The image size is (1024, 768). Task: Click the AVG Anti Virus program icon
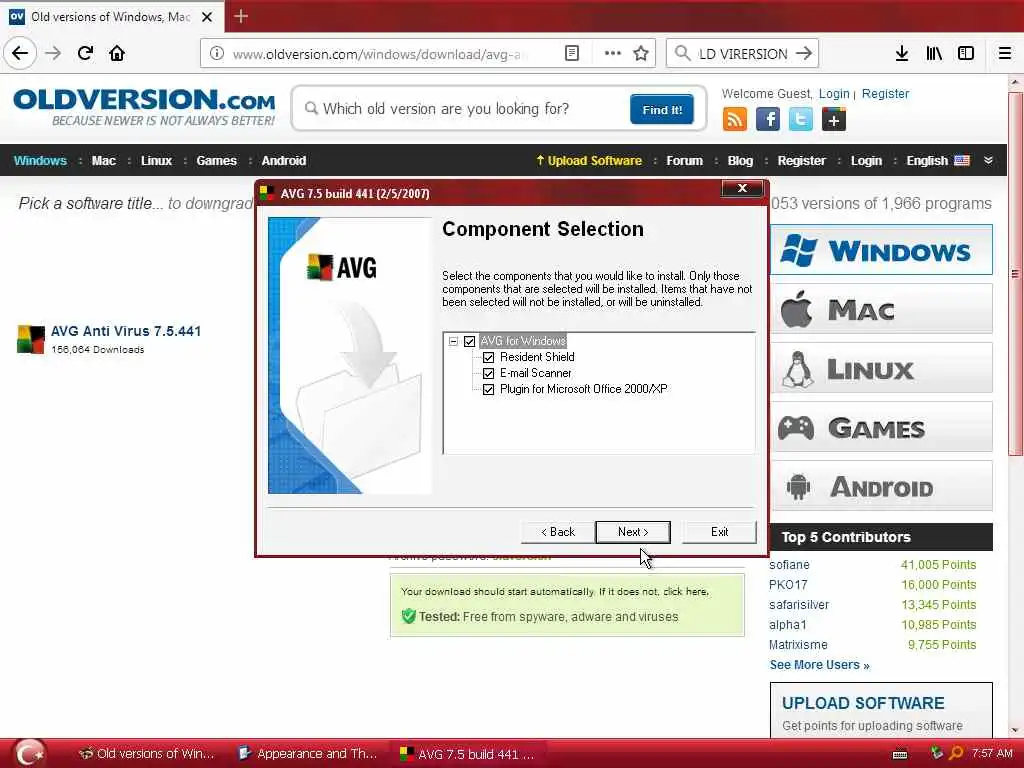(31, 339)
